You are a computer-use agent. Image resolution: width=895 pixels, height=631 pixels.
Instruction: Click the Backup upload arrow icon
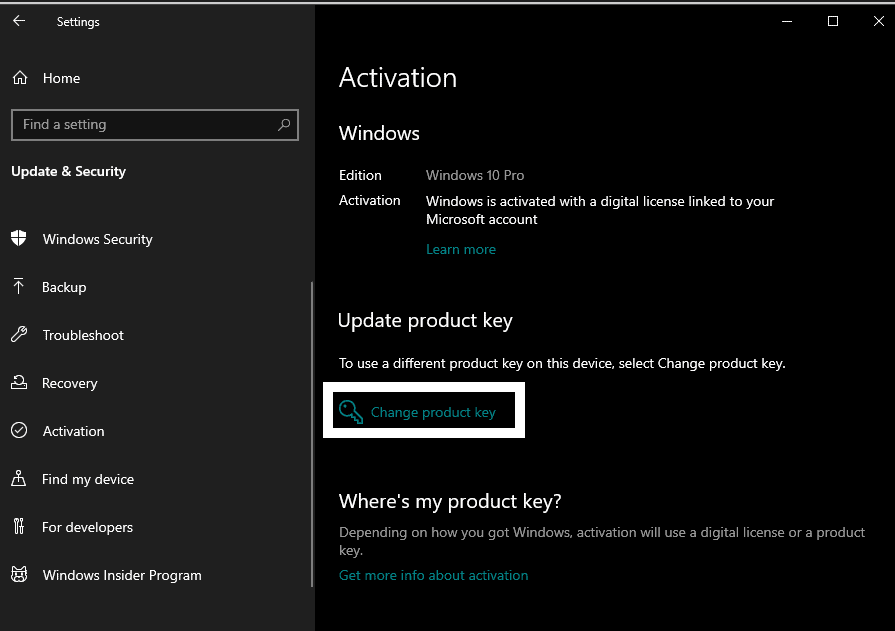pos(18,286)
